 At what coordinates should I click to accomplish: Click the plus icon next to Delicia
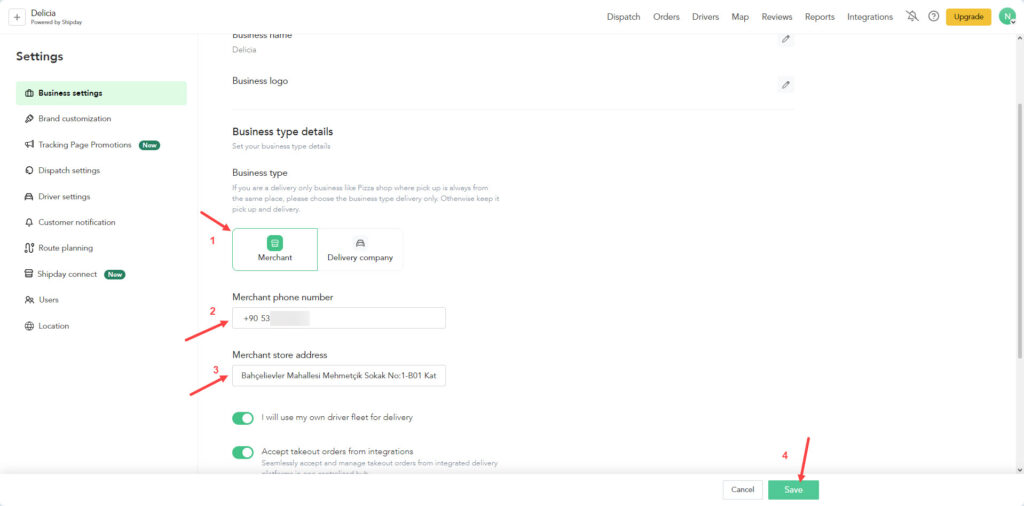tap(17, 17)
